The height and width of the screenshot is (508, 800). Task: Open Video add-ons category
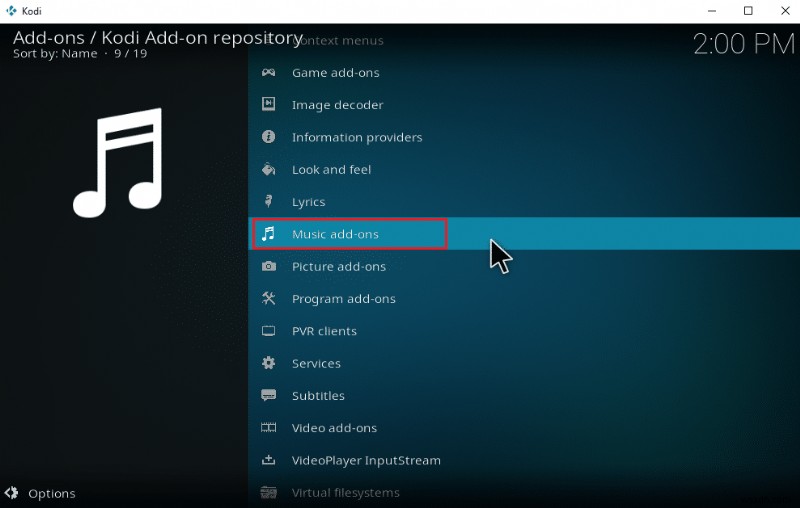pos(524,427)
